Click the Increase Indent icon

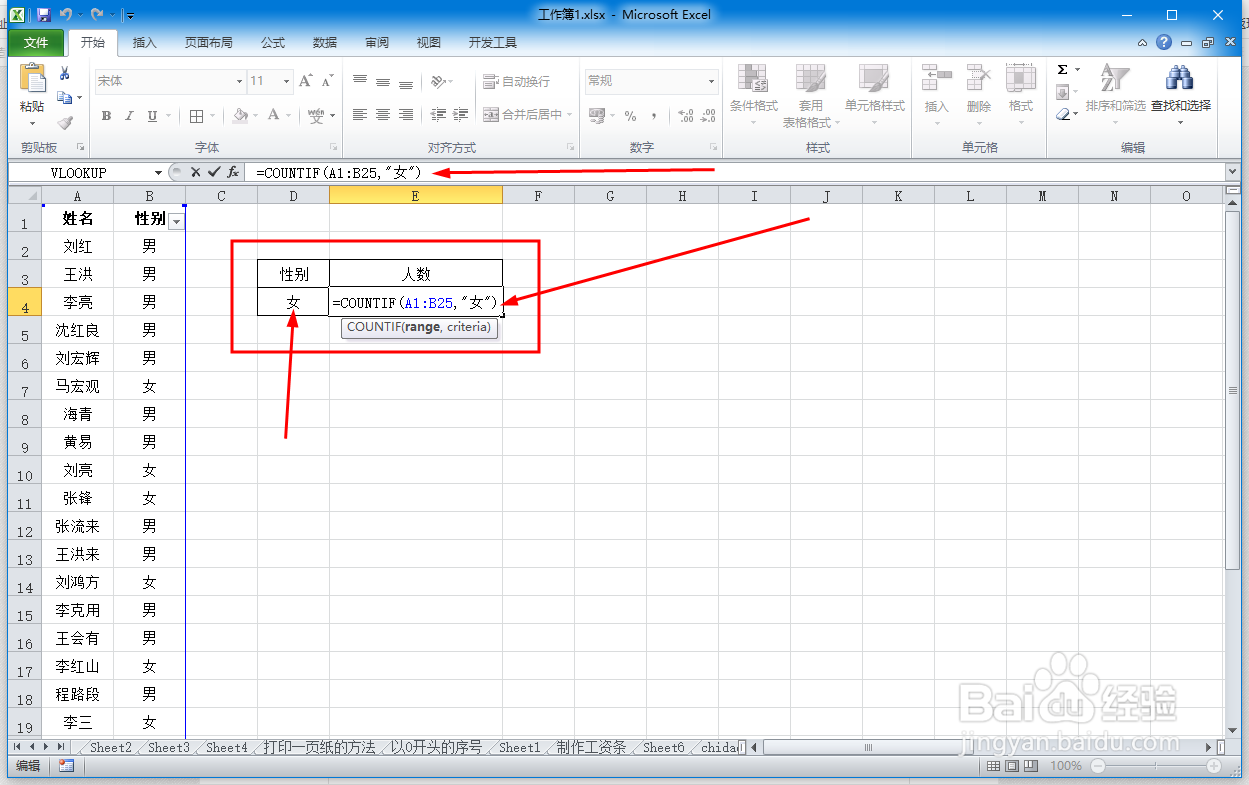[461, 115]
